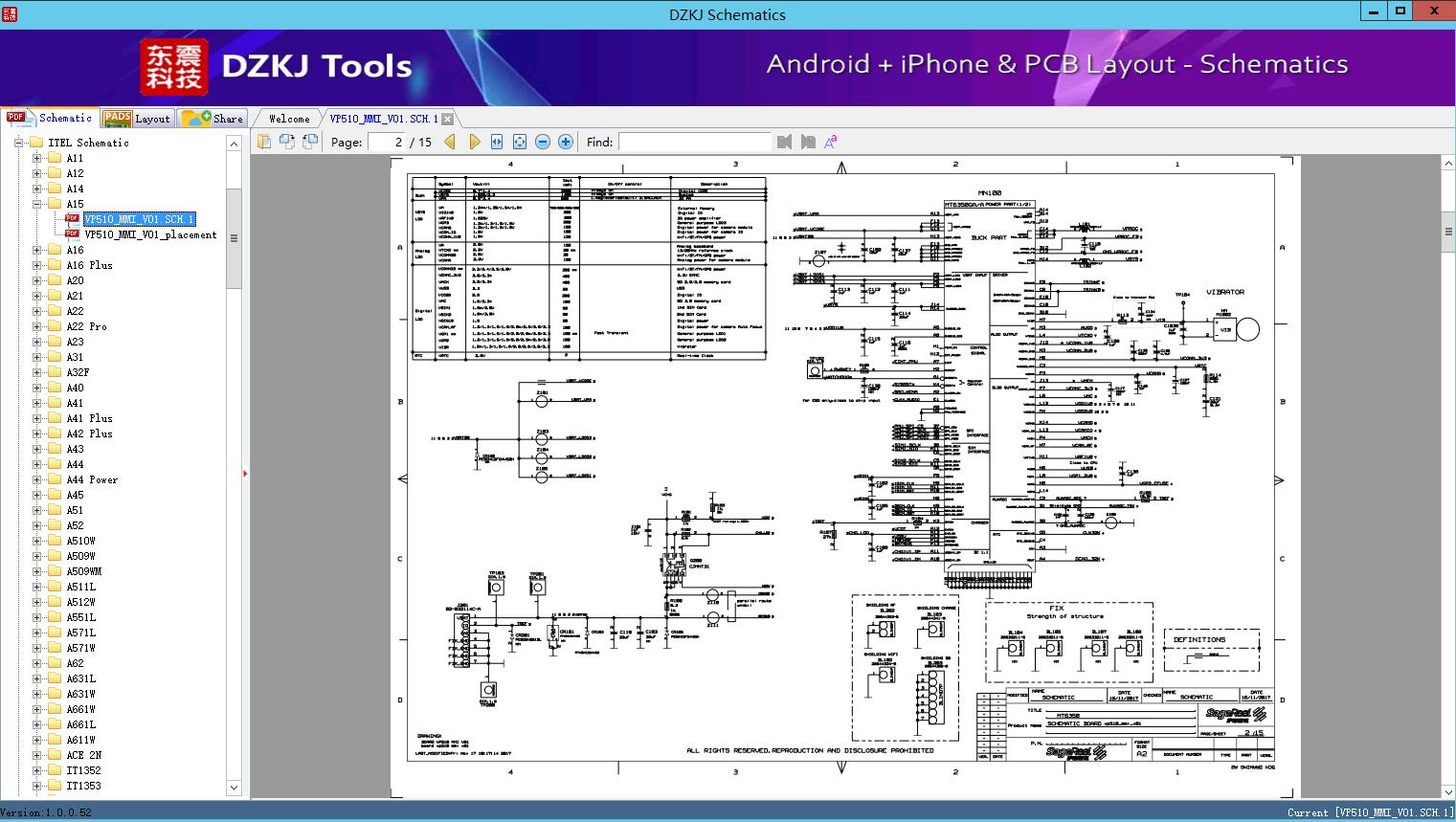Click the page number input field
1456x822 pixels.
click(x=387, y=142)
